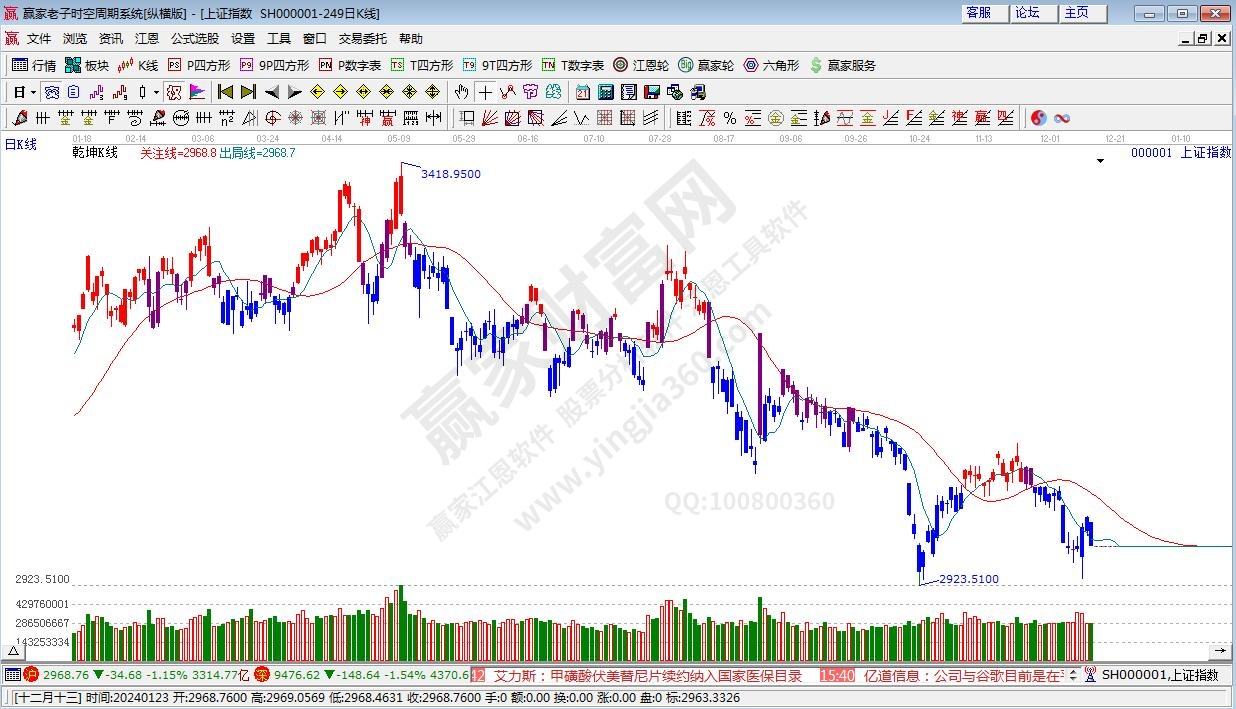
Task: Click the 客服 customer service button
Action: (978, 13)
